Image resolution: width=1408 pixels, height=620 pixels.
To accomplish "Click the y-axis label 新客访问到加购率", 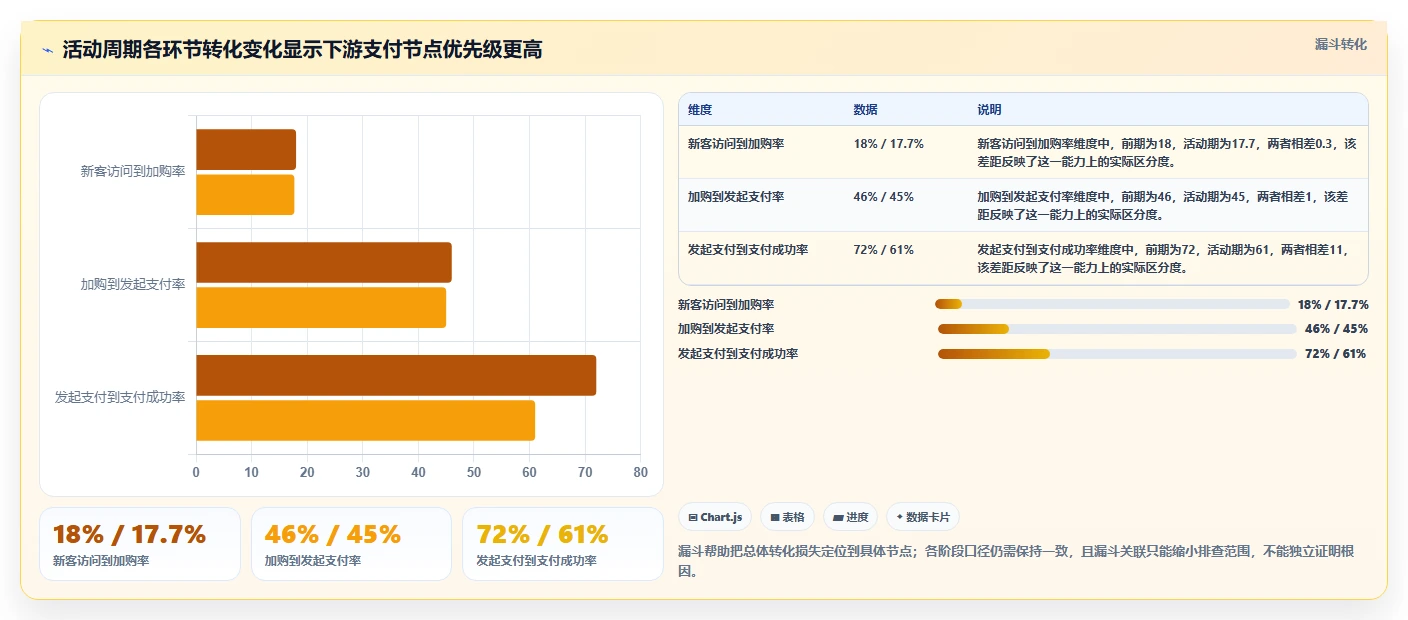I will click(x=133, y=172).
